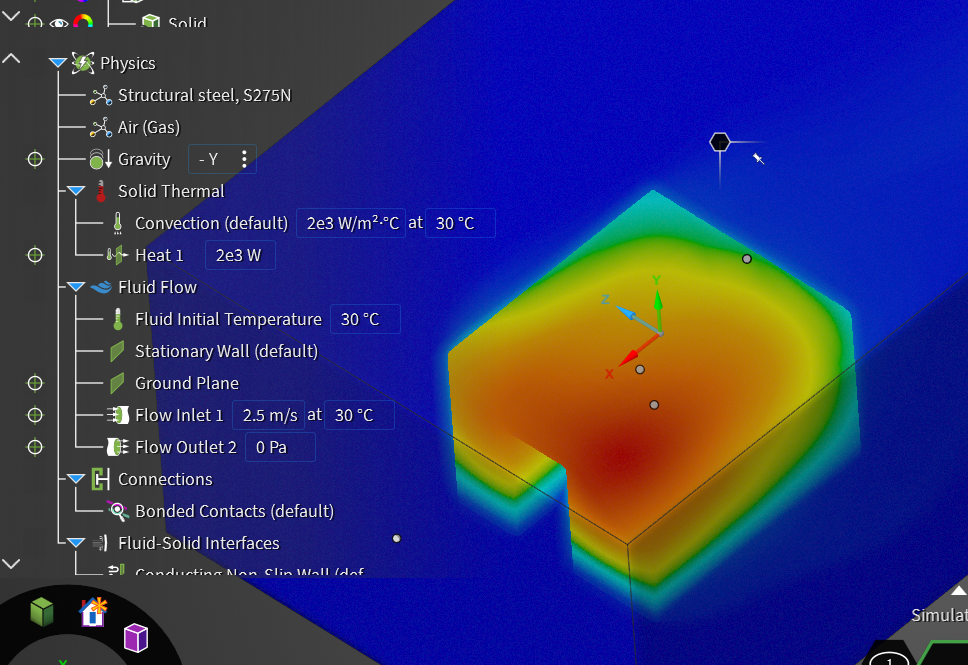Click the Solid Thermal thermometer icon

coord(101,191)
